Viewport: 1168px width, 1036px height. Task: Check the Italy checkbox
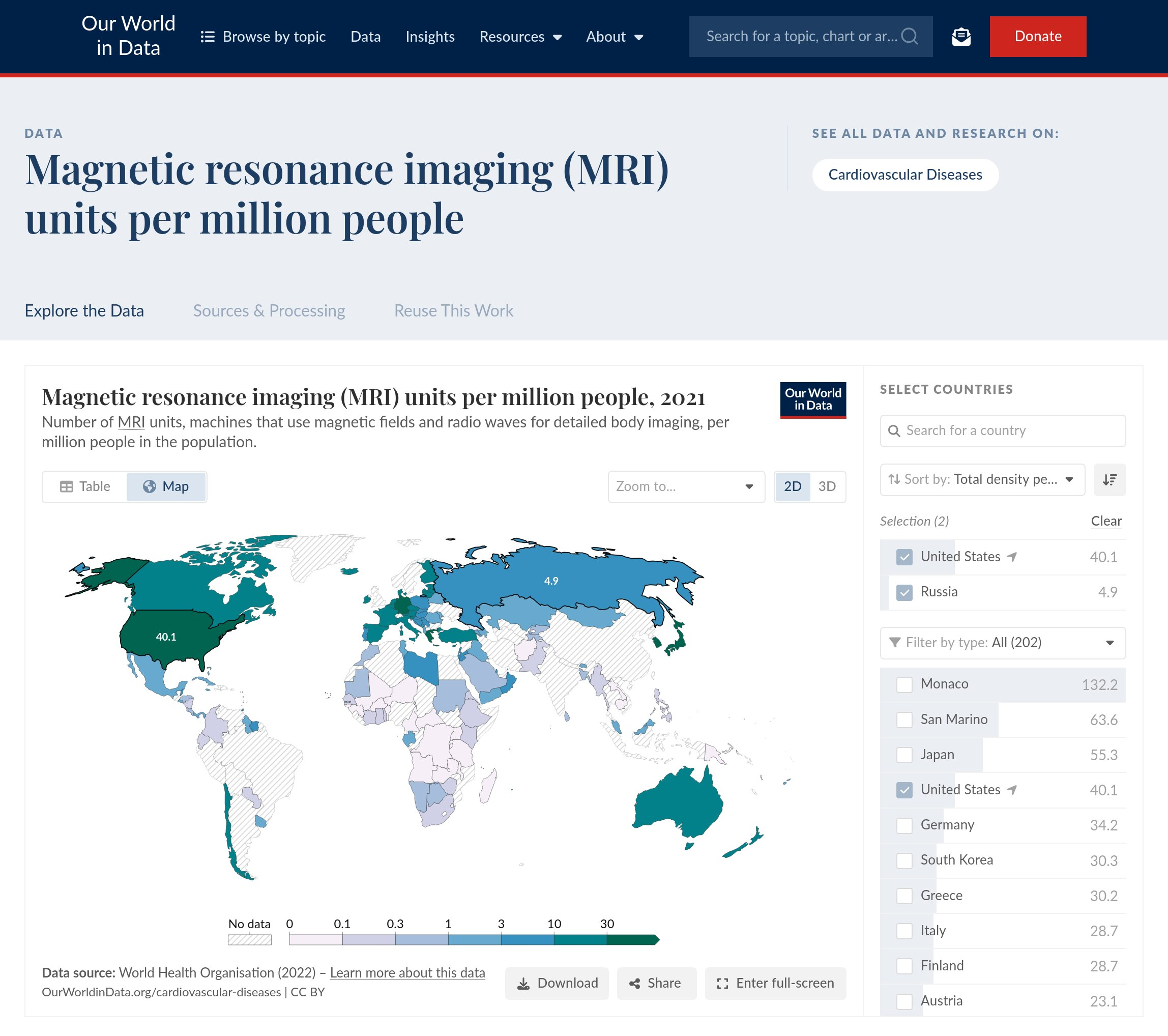[904, 931]
